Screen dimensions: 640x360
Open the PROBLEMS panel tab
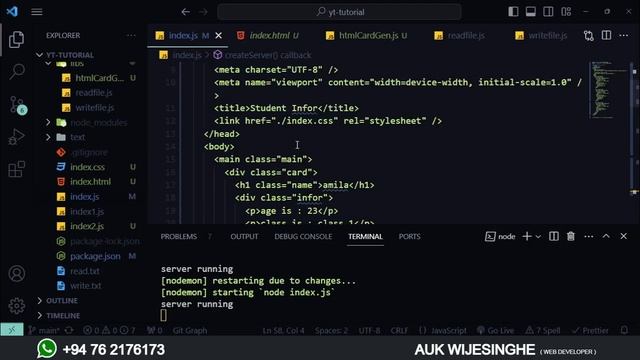click(x=179, y=236)
